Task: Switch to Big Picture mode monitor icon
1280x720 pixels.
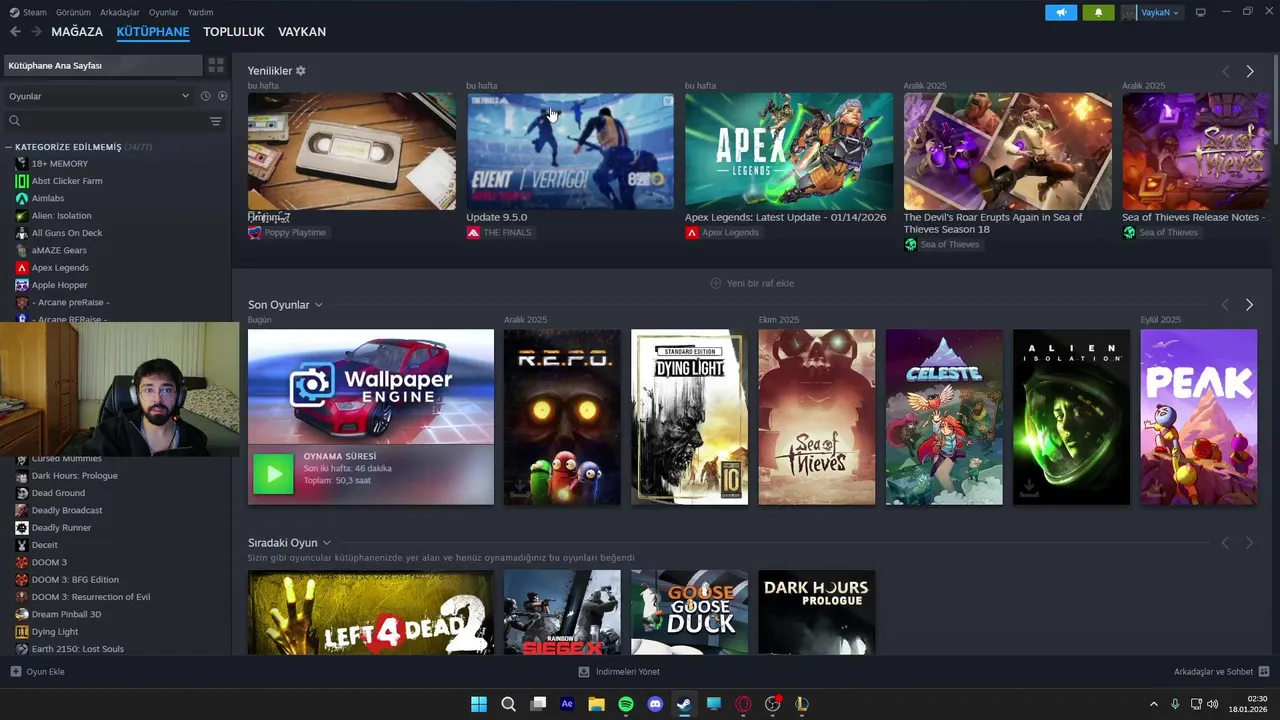Action: (1200, 12)
